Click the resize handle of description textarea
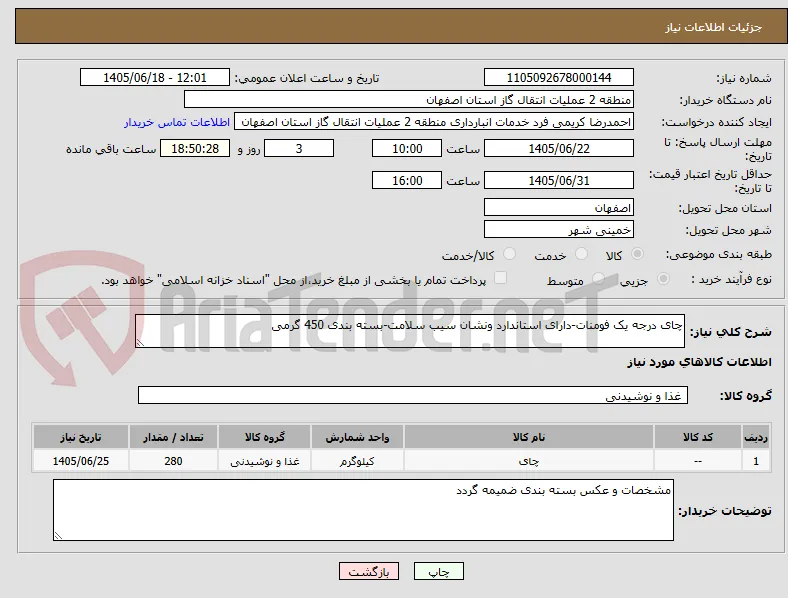Screen dimensions: 788x598 tap(140, 343)
